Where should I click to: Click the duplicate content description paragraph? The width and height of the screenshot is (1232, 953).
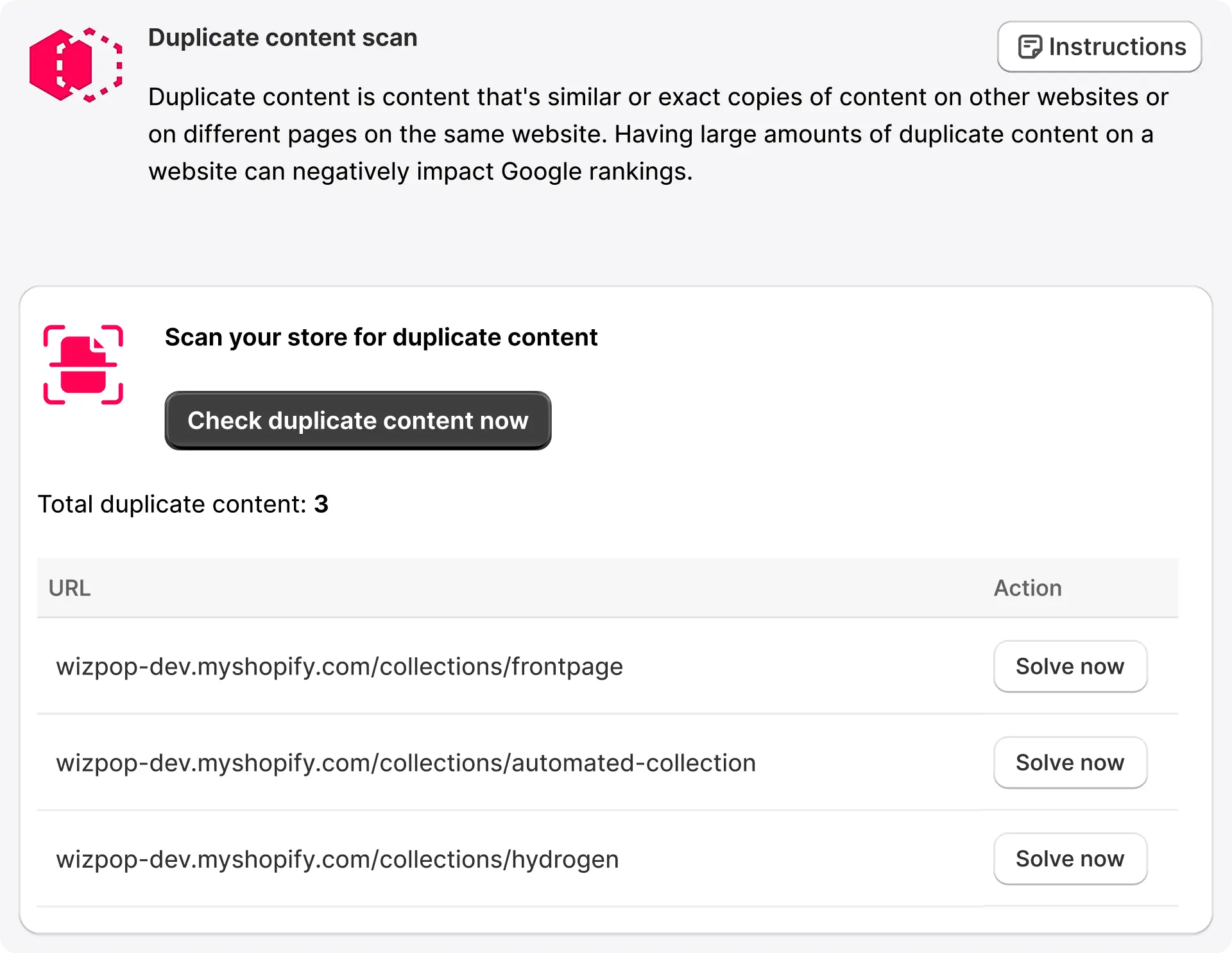point(658,134)
